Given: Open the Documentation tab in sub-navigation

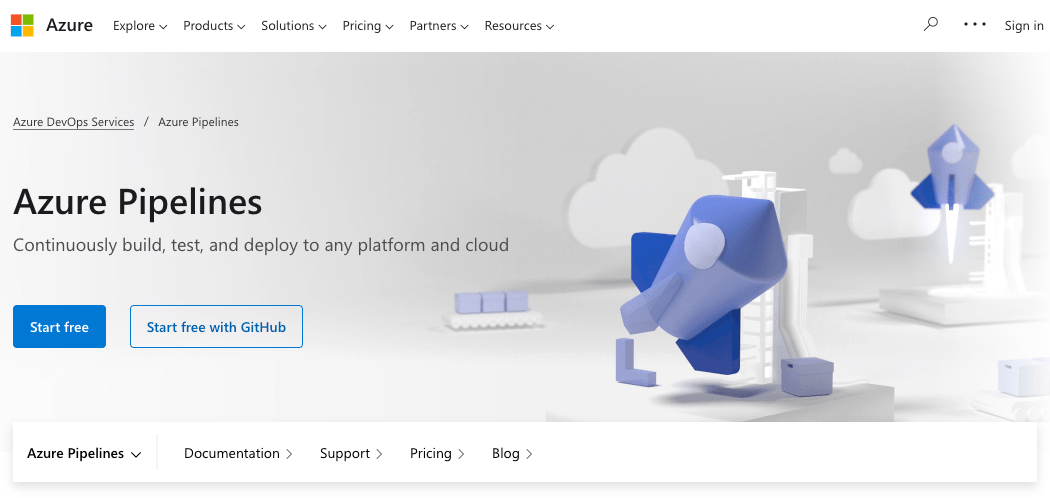Looking at the screenshot, I should pos(238,454).
